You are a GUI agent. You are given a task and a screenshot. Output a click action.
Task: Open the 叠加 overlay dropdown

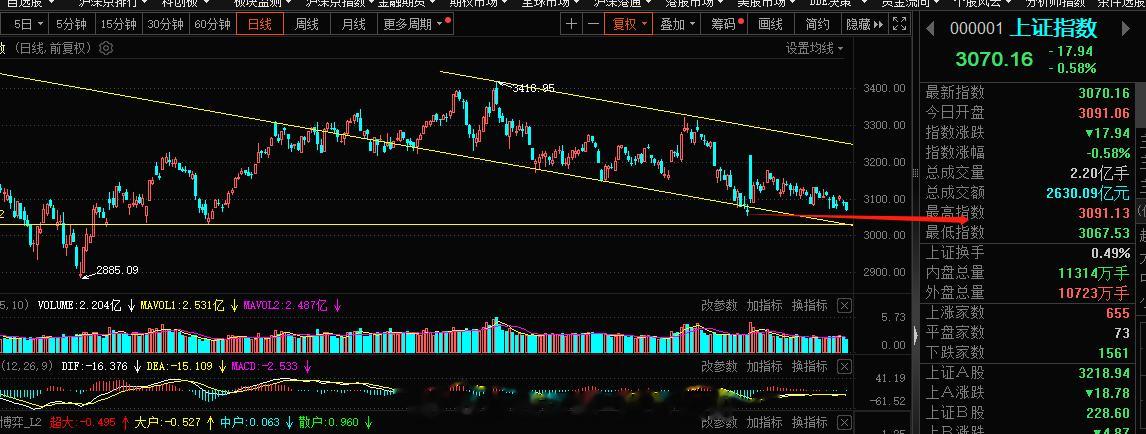[x=677, y=24]
